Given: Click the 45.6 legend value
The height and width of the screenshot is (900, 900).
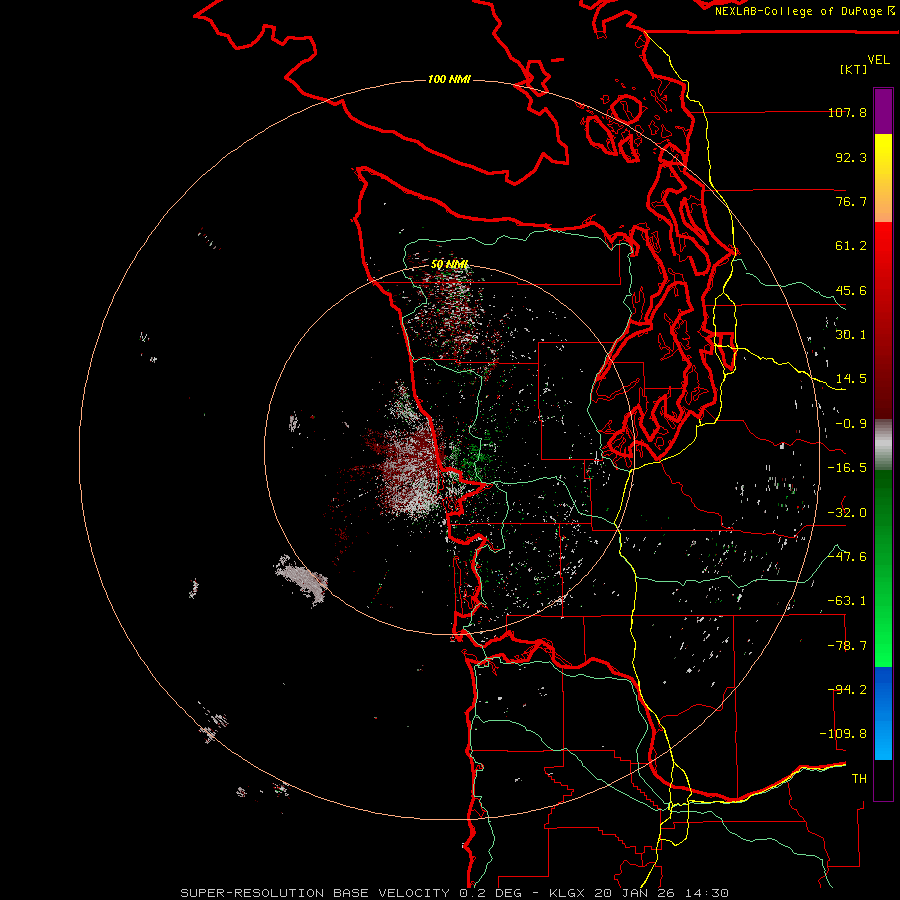Looking at the screenshot, I should [x=851, y=290].
